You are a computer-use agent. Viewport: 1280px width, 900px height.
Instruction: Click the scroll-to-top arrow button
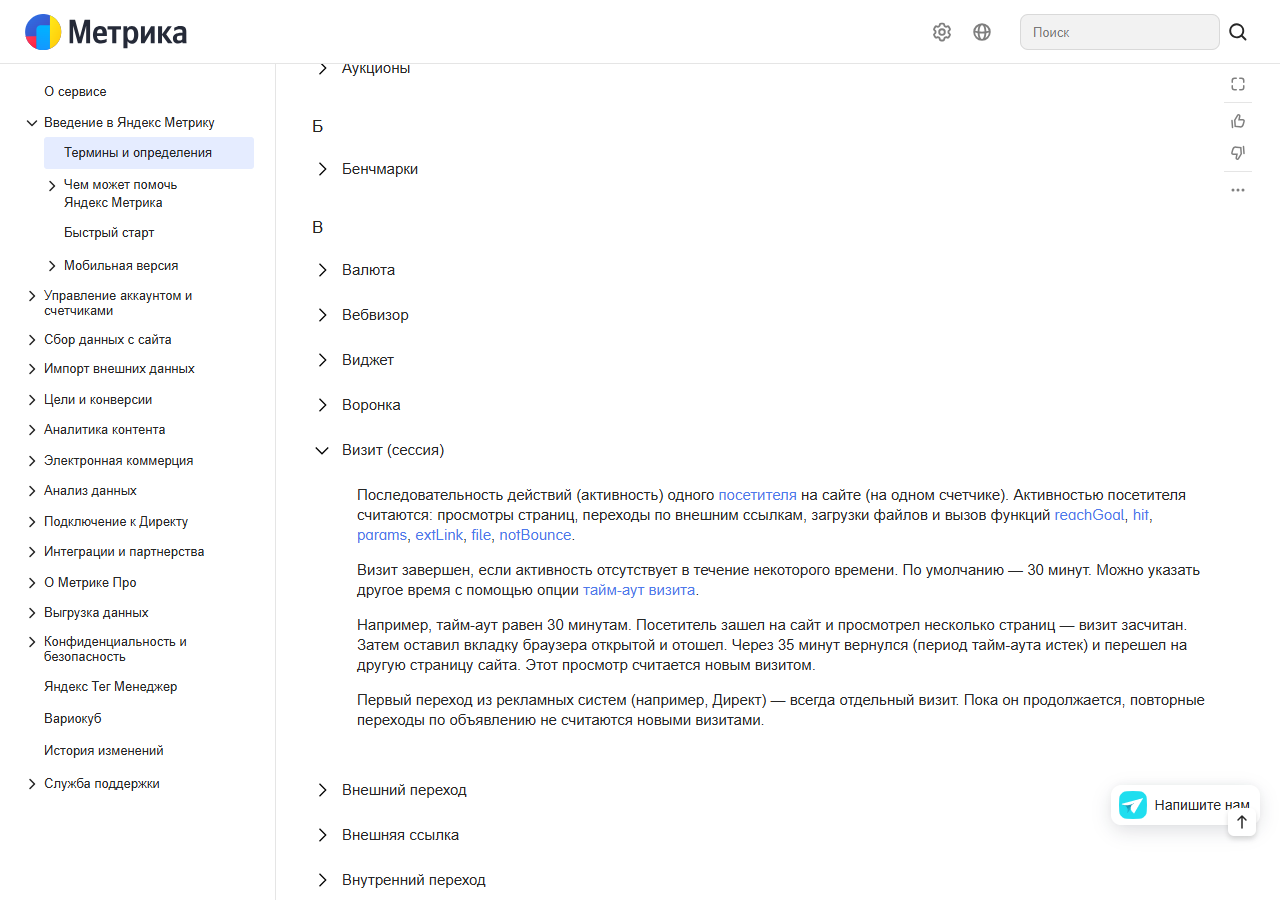(1242, 822)
